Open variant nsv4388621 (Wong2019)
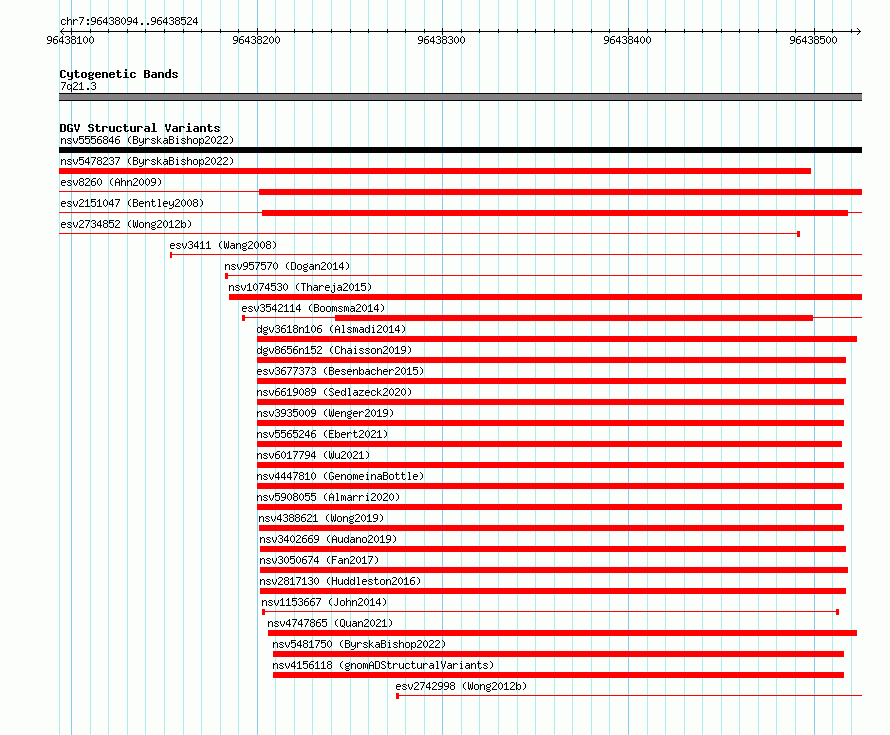This screenshot has height=735, width=890. [321, 518]
